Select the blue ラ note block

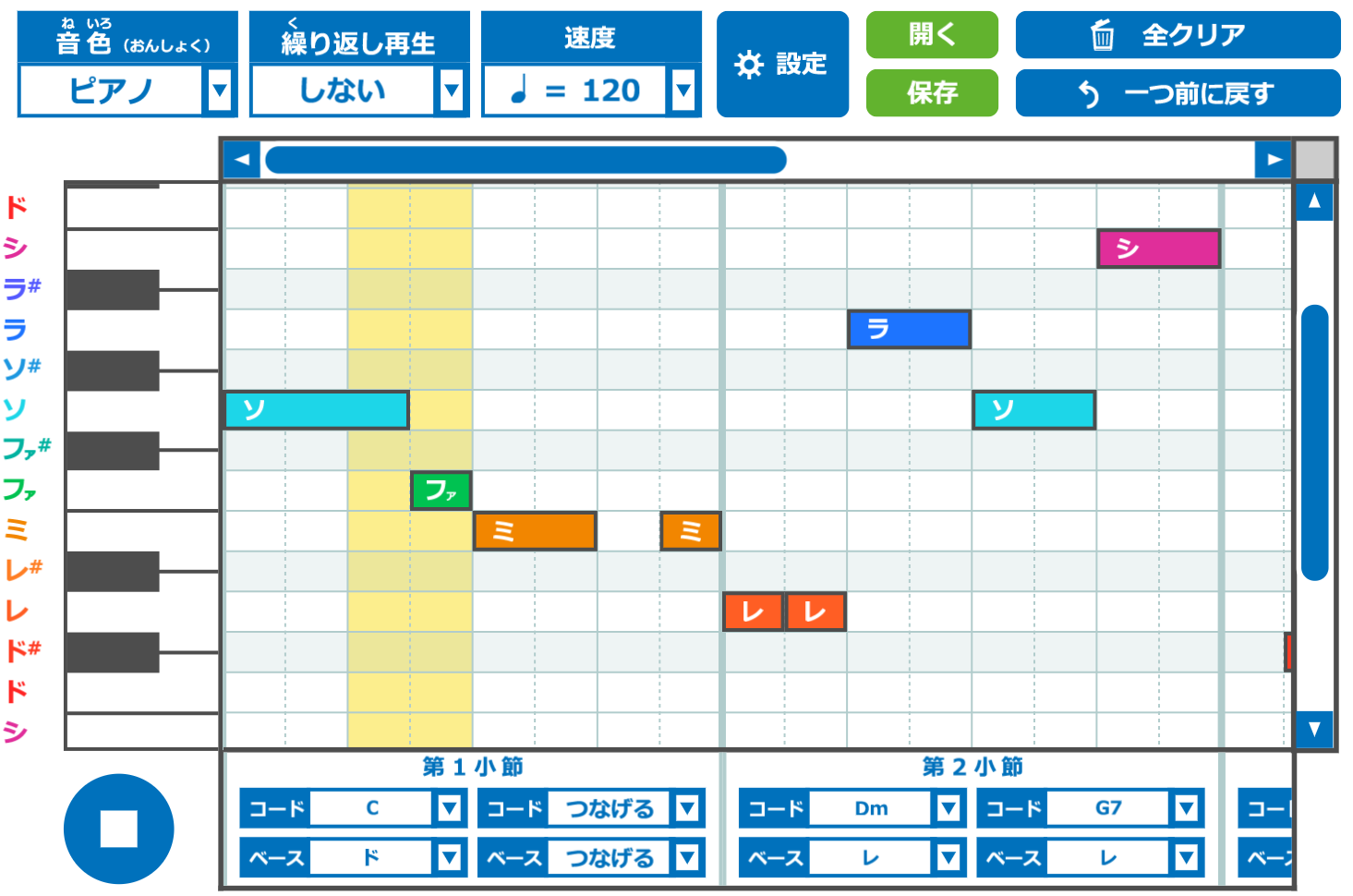click(909, 329)
